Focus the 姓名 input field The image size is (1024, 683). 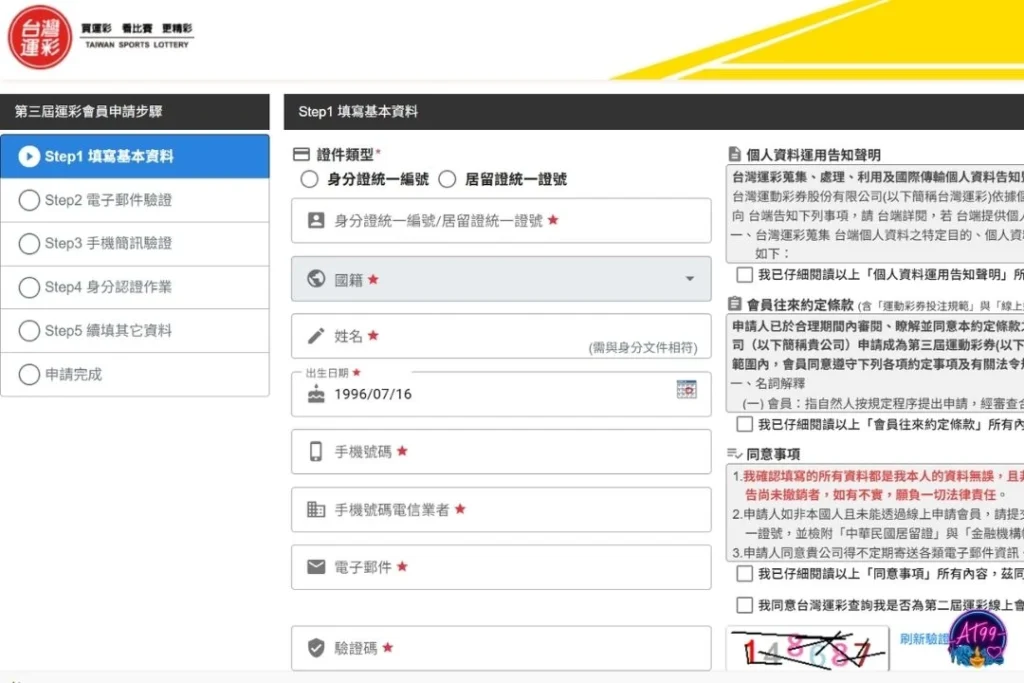click(x=501, y=336)
